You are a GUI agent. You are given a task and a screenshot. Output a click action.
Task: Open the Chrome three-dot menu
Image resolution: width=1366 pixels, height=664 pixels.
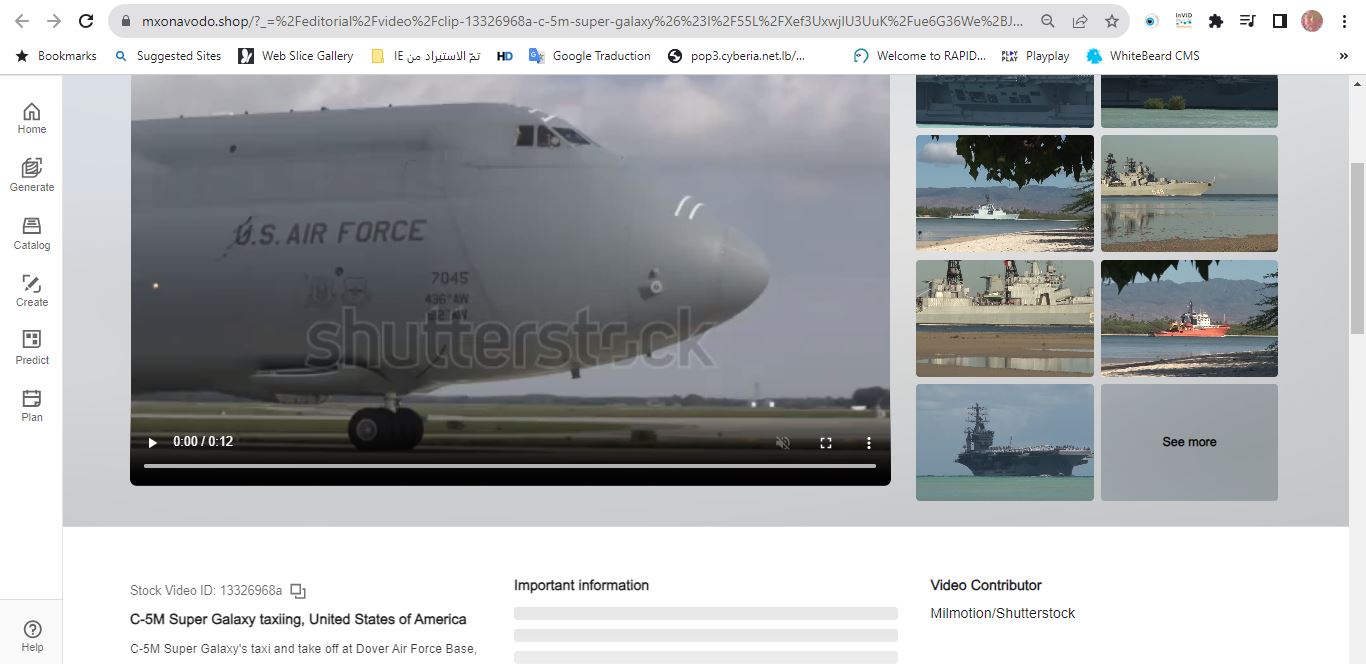(1345, 21)
